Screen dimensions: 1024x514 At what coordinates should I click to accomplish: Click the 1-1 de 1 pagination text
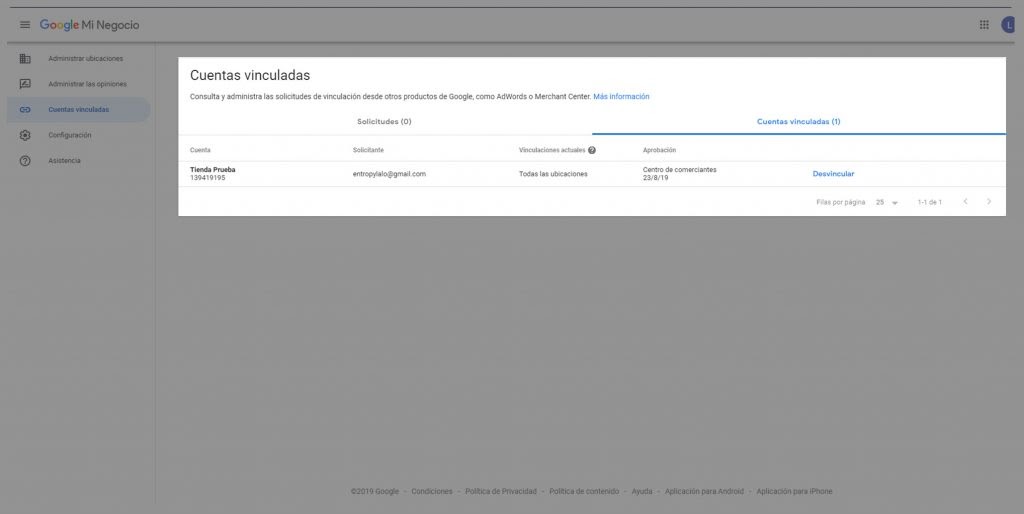[x=929, y=202]
